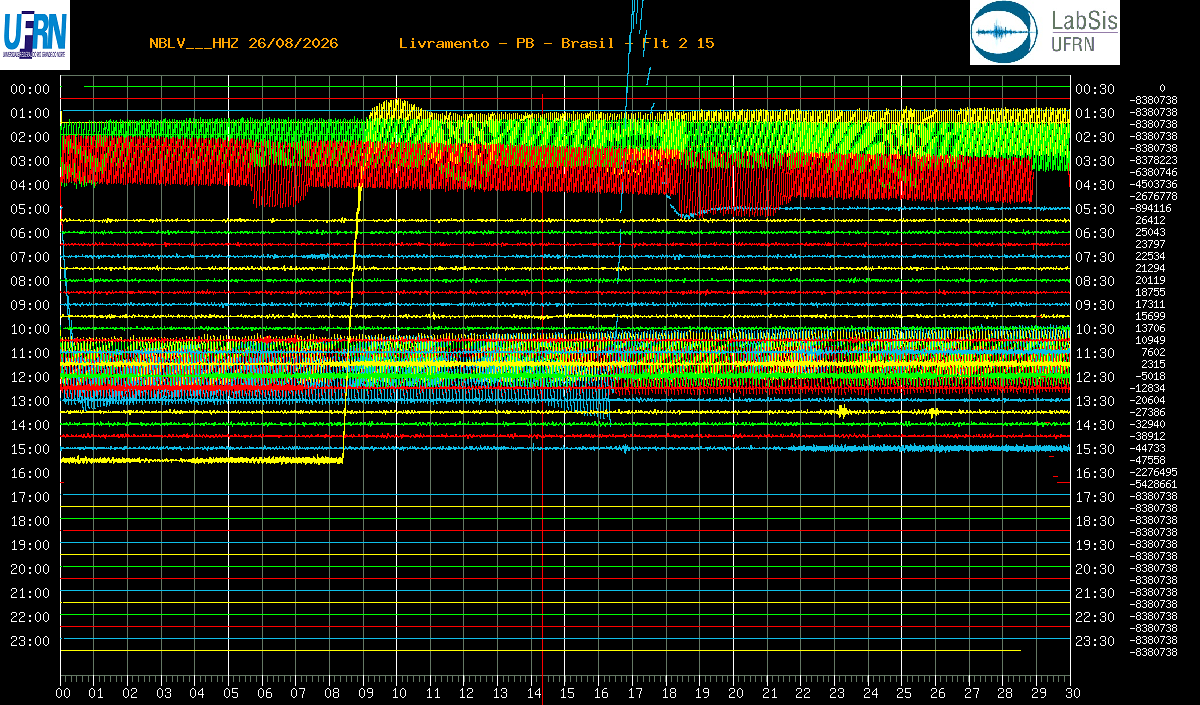This screenshot has height=705, width=1200.
Task: Click amplitude value -20604
Action: [1149, 400]
